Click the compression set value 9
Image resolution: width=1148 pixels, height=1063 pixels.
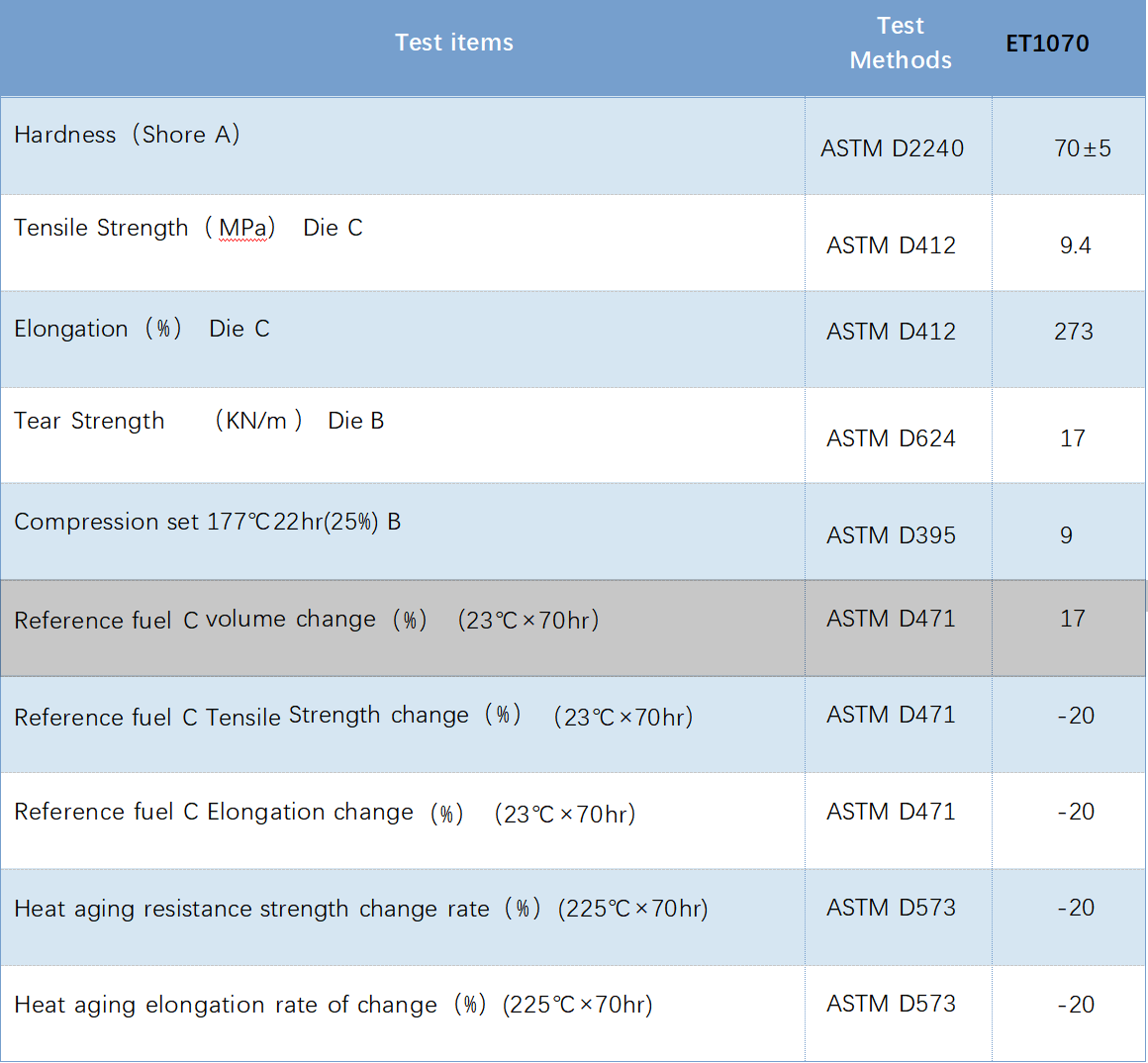1066,535
